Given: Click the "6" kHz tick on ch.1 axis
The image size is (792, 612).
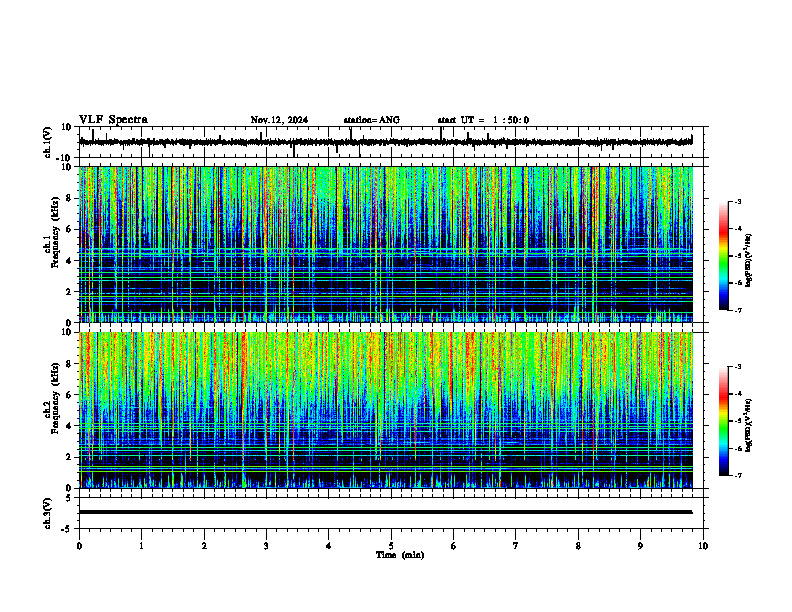Looking at the screenshot, I should click(69, 230).
